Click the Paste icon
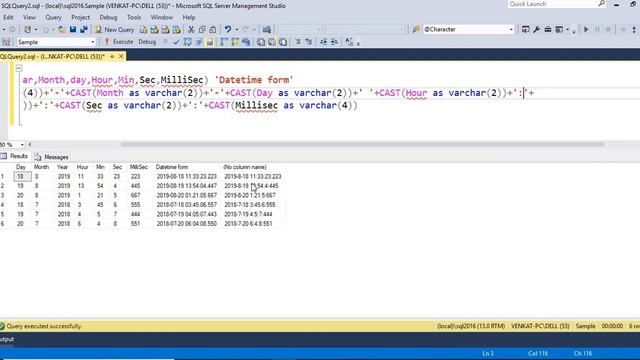Image resolution: width=640 pixels, height=360 pixels. click(213, 29)
